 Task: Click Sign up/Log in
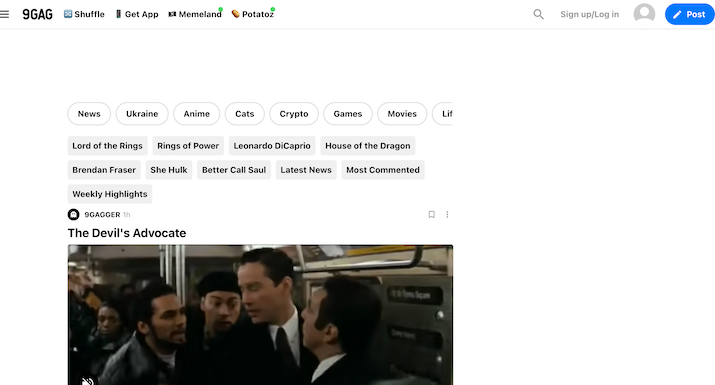tap(590, 14)
